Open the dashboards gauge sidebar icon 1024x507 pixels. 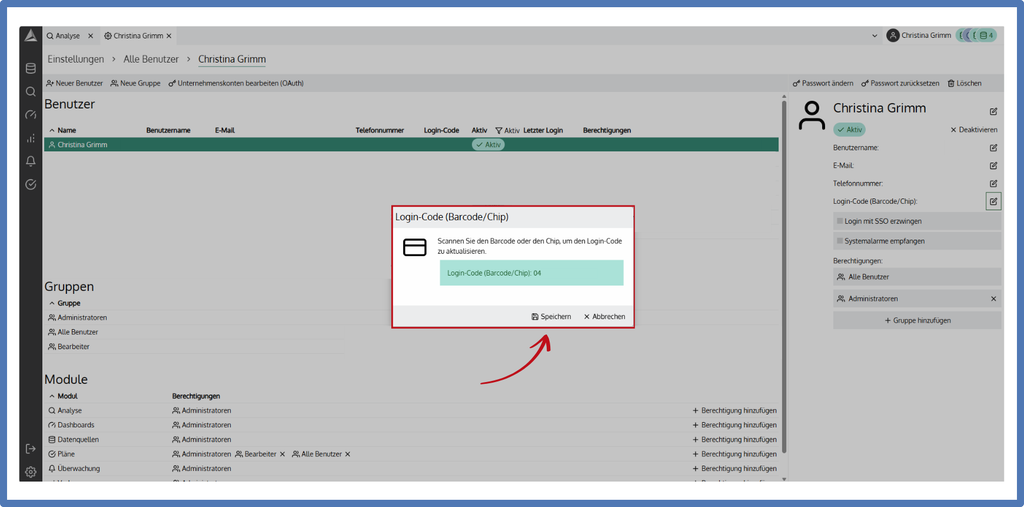tap(31, 115)
